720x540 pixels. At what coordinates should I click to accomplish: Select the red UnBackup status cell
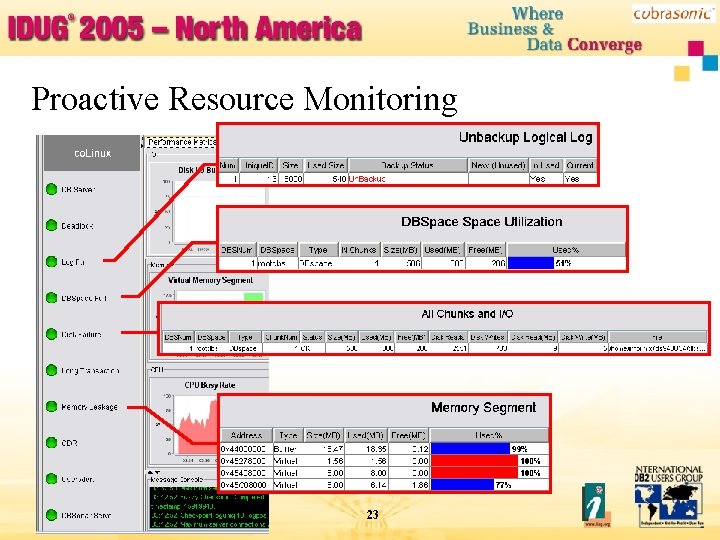click(408, 179)
